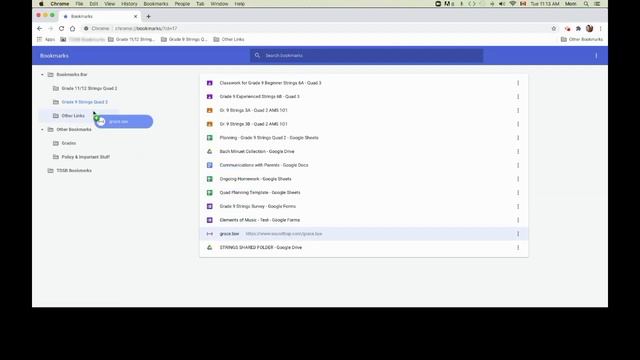Open more actions for Classwork Grade 9 Beginner row
The height and width of the screenshot is (360, 640).
[518, 83]
